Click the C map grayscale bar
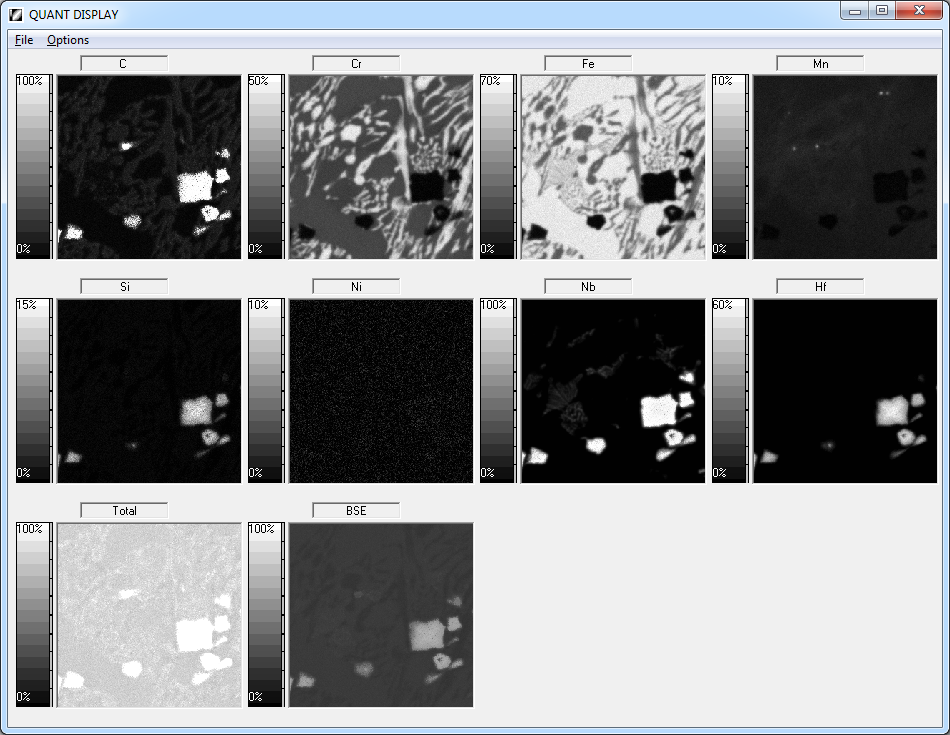This screenshot has height=735, width=950. point(34,167)
